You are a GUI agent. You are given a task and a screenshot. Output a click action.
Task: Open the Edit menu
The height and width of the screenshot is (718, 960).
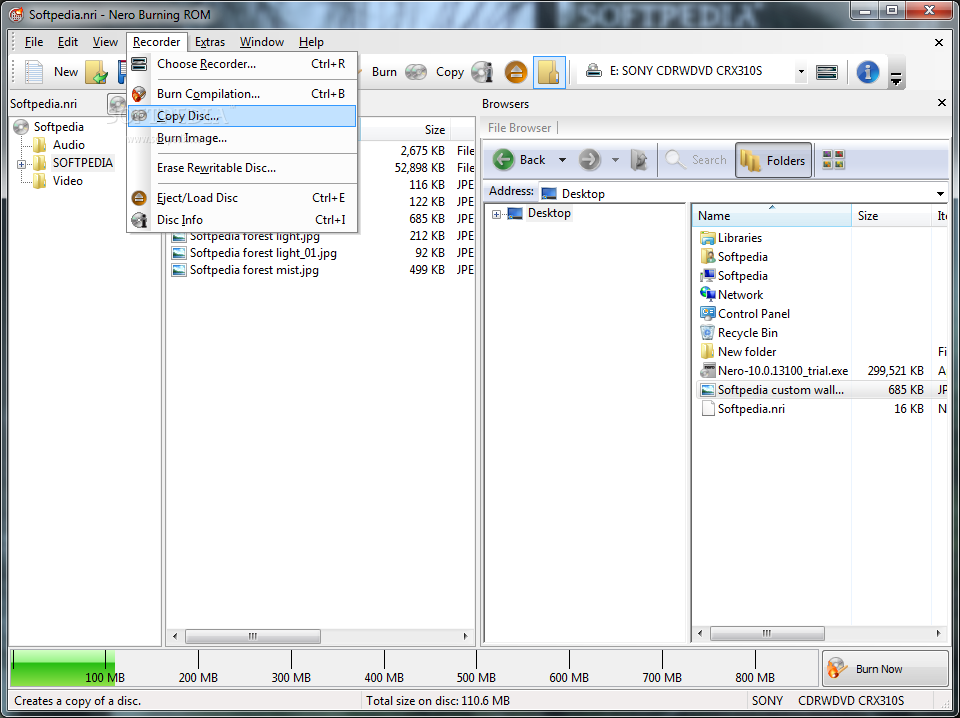68,42
